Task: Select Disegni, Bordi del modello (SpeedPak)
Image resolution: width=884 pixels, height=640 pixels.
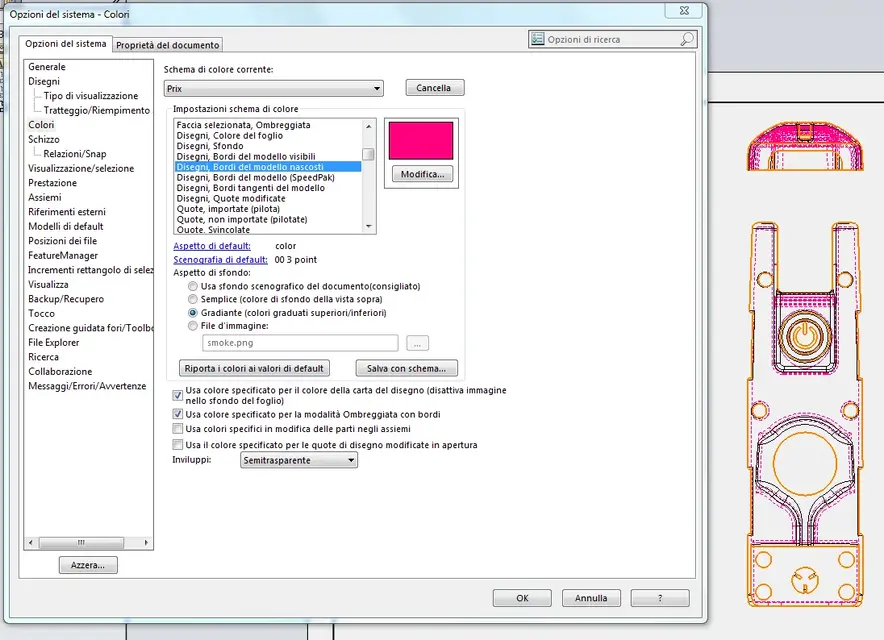Action: coord(255,178)
